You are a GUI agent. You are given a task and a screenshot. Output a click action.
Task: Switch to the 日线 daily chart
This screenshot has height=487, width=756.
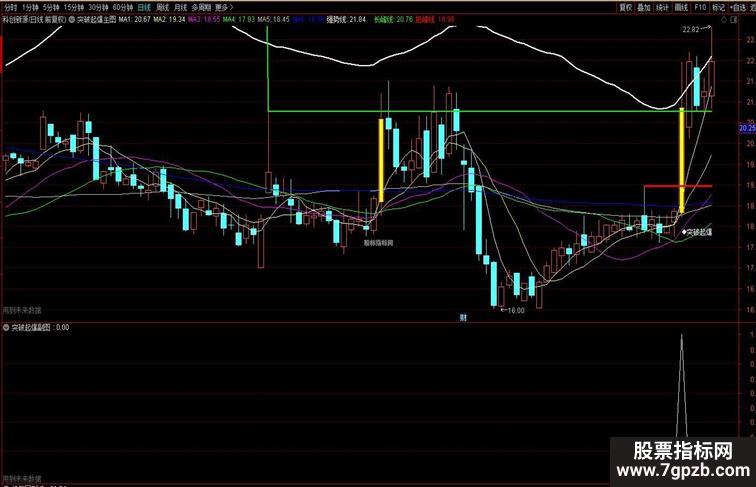[x=144, y=7]
